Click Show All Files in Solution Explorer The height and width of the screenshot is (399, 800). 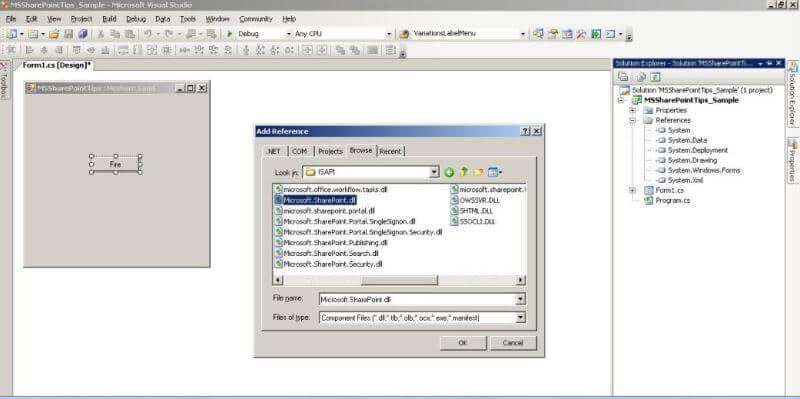(x=641, y=77)
